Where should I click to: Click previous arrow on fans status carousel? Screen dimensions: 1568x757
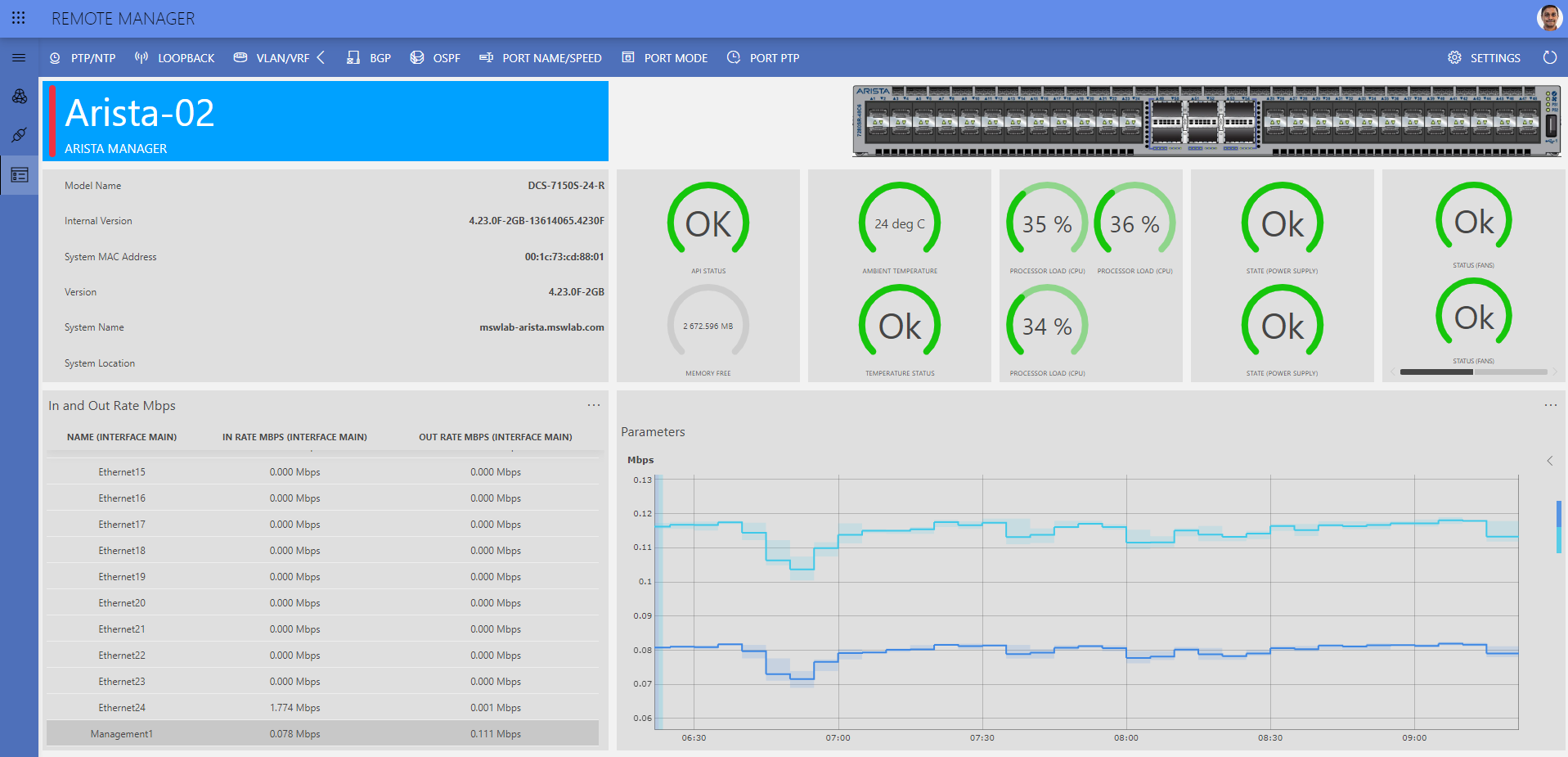pyautogui.click(x=1393, y=372)
